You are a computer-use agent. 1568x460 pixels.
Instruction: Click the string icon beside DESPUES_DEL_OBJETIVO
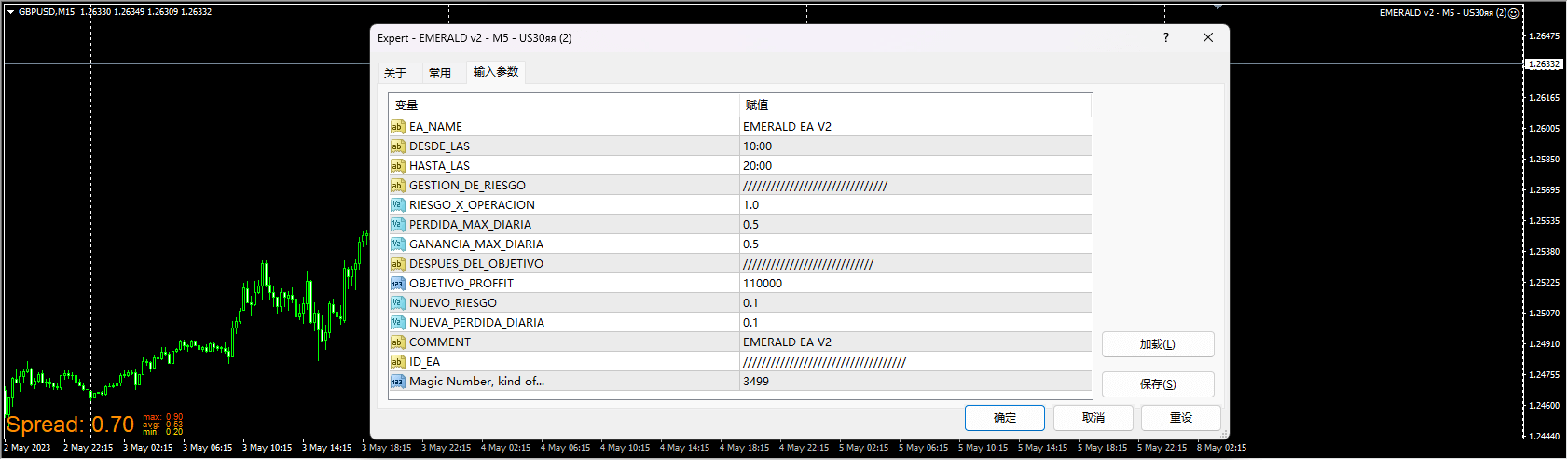pos(397,264)
